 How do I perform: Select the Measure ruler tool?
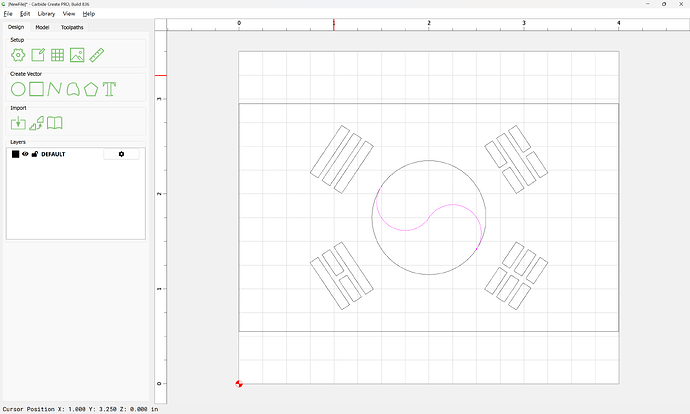(x=97, y=55)
